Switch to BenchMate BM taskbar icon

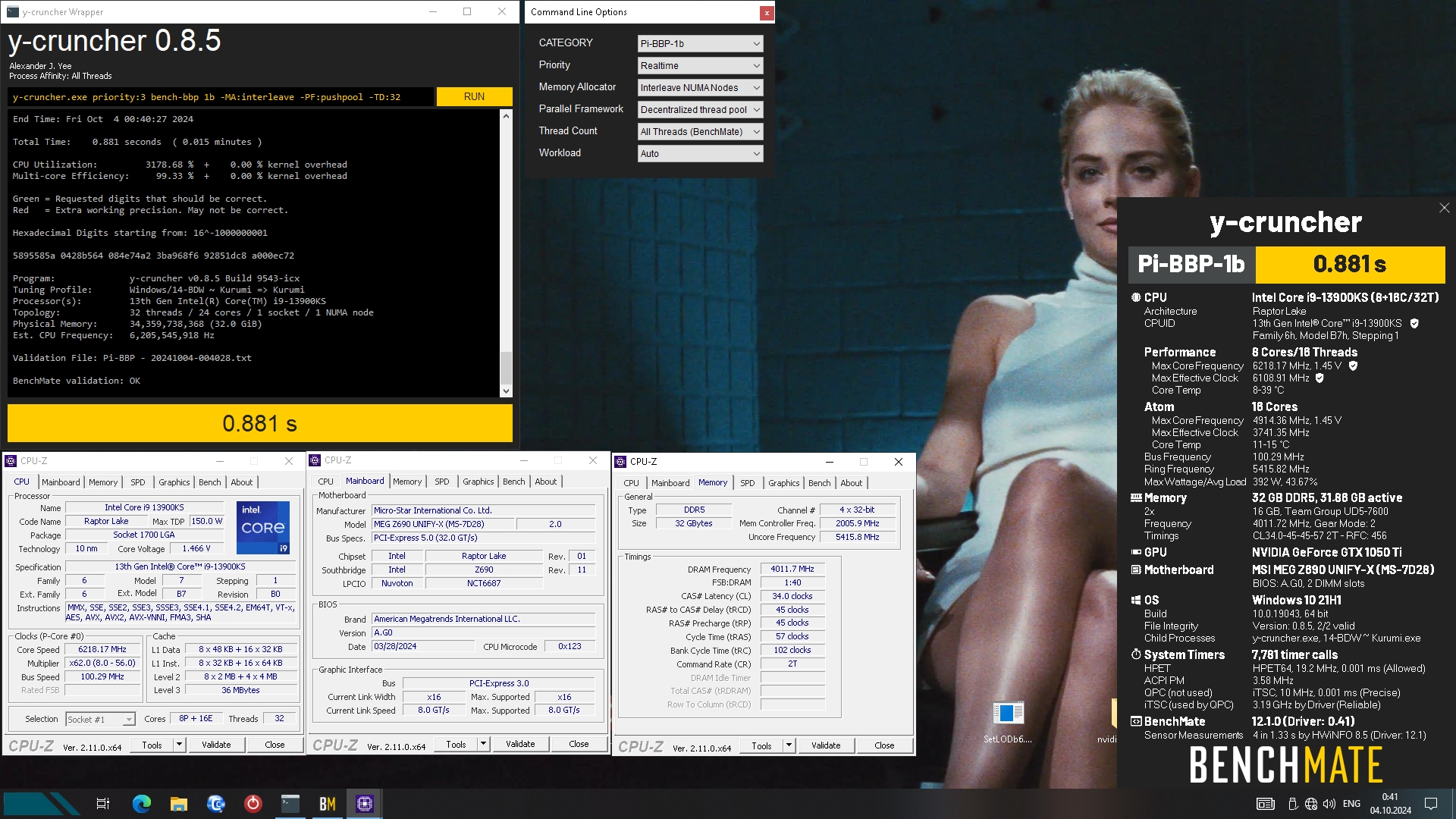point(328,804)
